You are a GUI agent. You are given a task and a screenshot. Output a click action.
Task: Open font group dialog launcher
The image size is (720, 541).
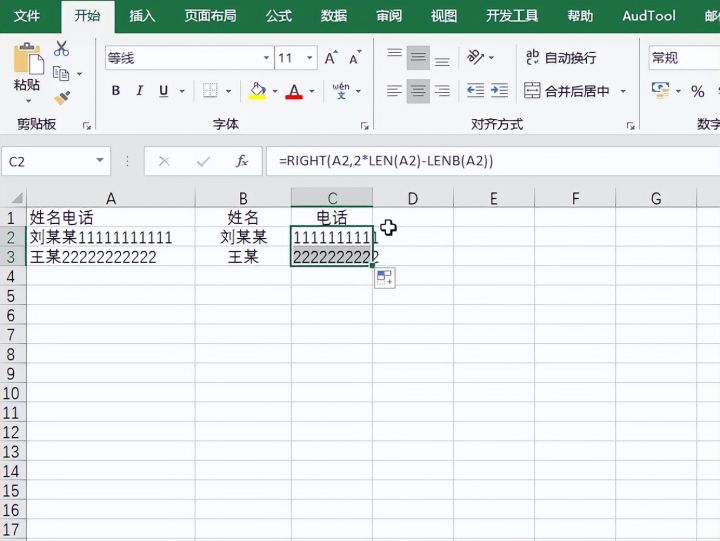point(365,126)
